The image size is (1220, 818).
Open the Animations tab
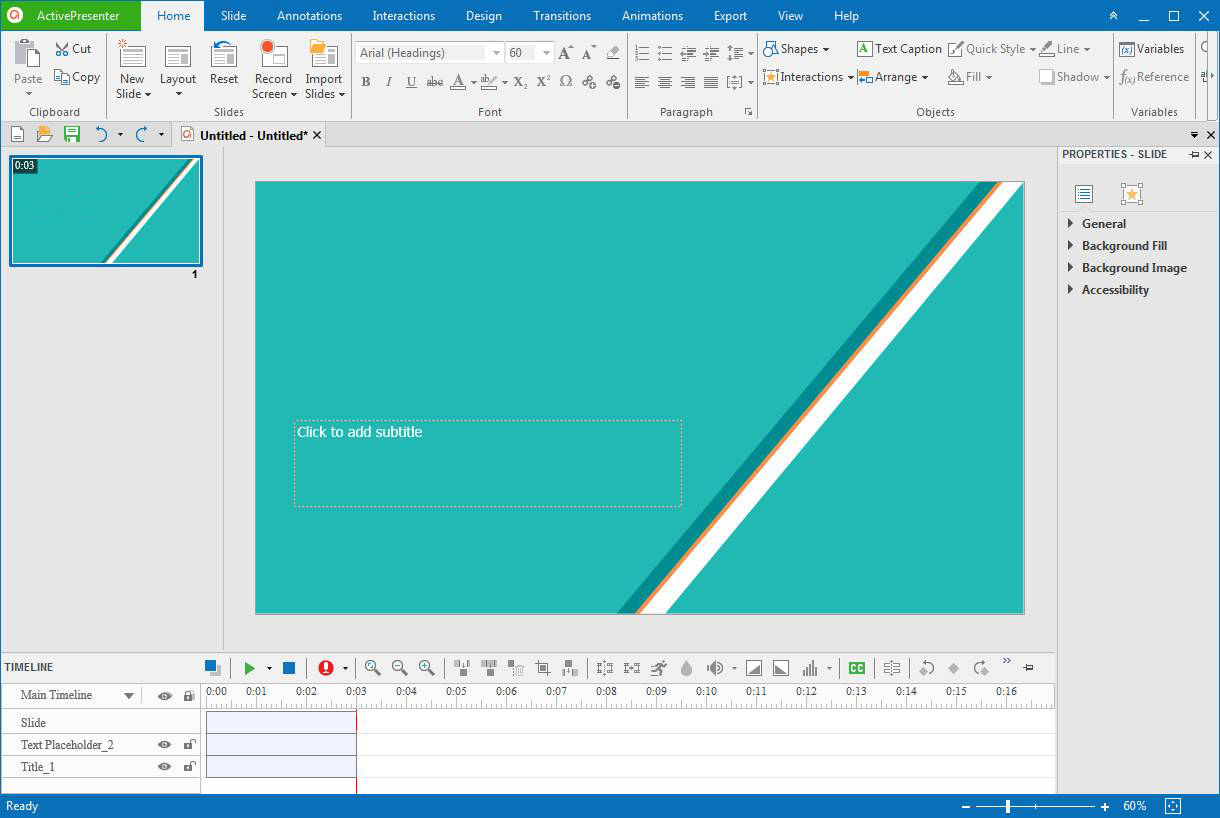tap(652, 16)
